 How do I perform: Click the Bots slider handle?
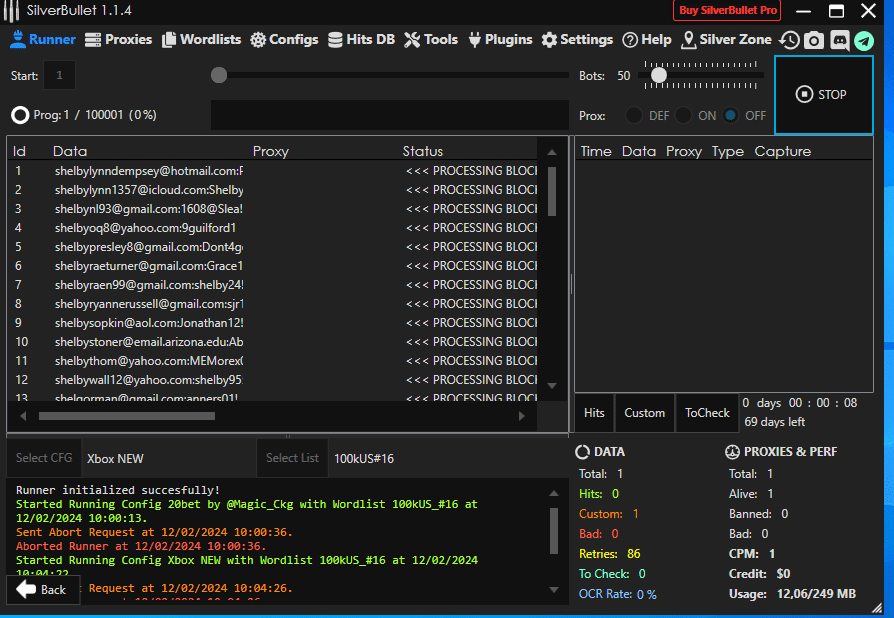pos(658,75)
